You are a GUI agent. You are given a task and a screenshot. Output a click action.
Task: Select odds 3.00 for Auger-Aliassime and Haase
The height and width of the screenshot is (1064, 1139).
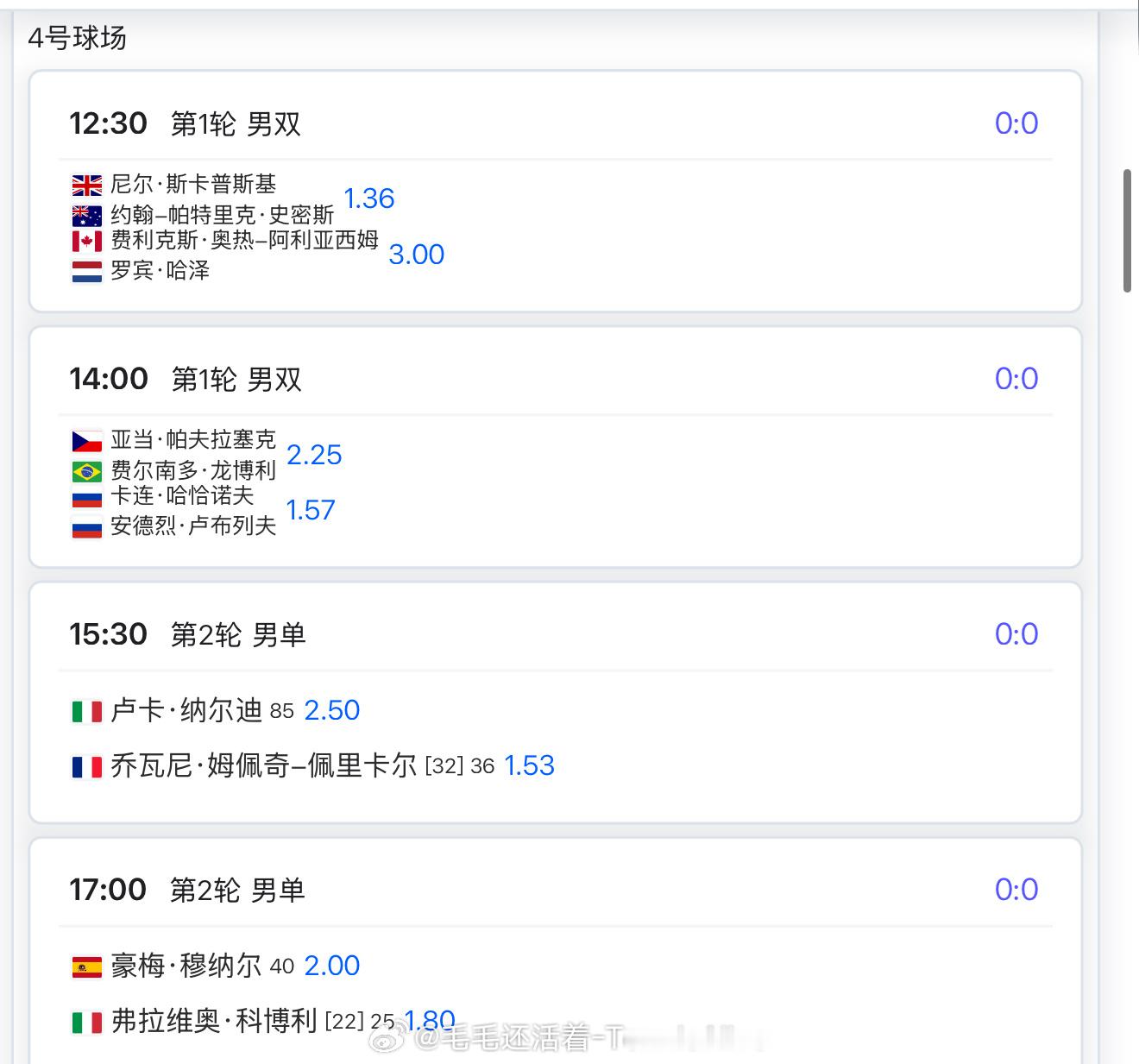pos(416,255)
